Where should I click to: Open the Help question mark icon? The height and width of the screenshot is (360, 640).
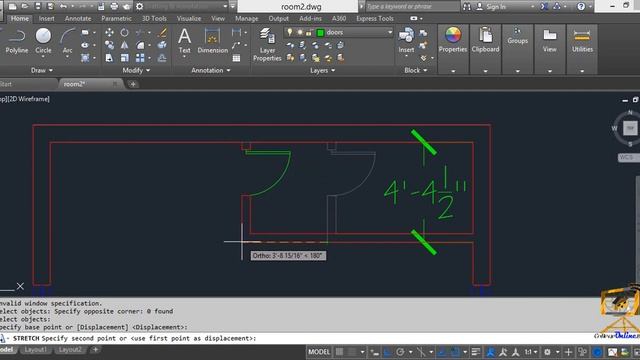pos(581,7)
